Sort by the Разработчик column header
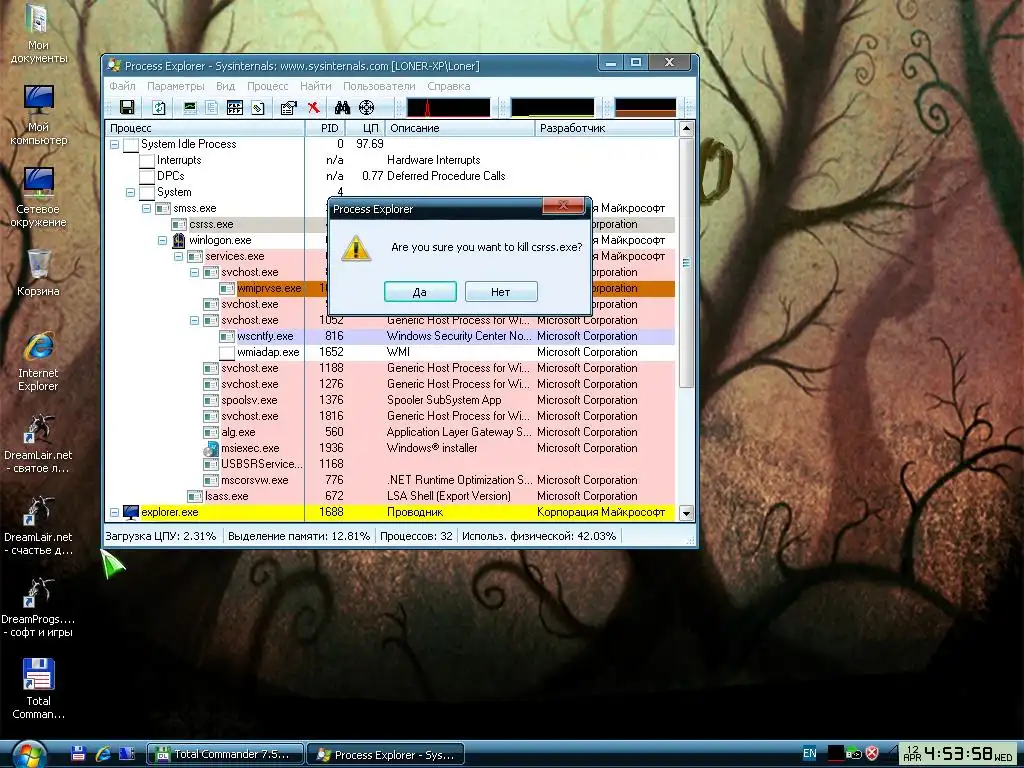 [605, 128]
